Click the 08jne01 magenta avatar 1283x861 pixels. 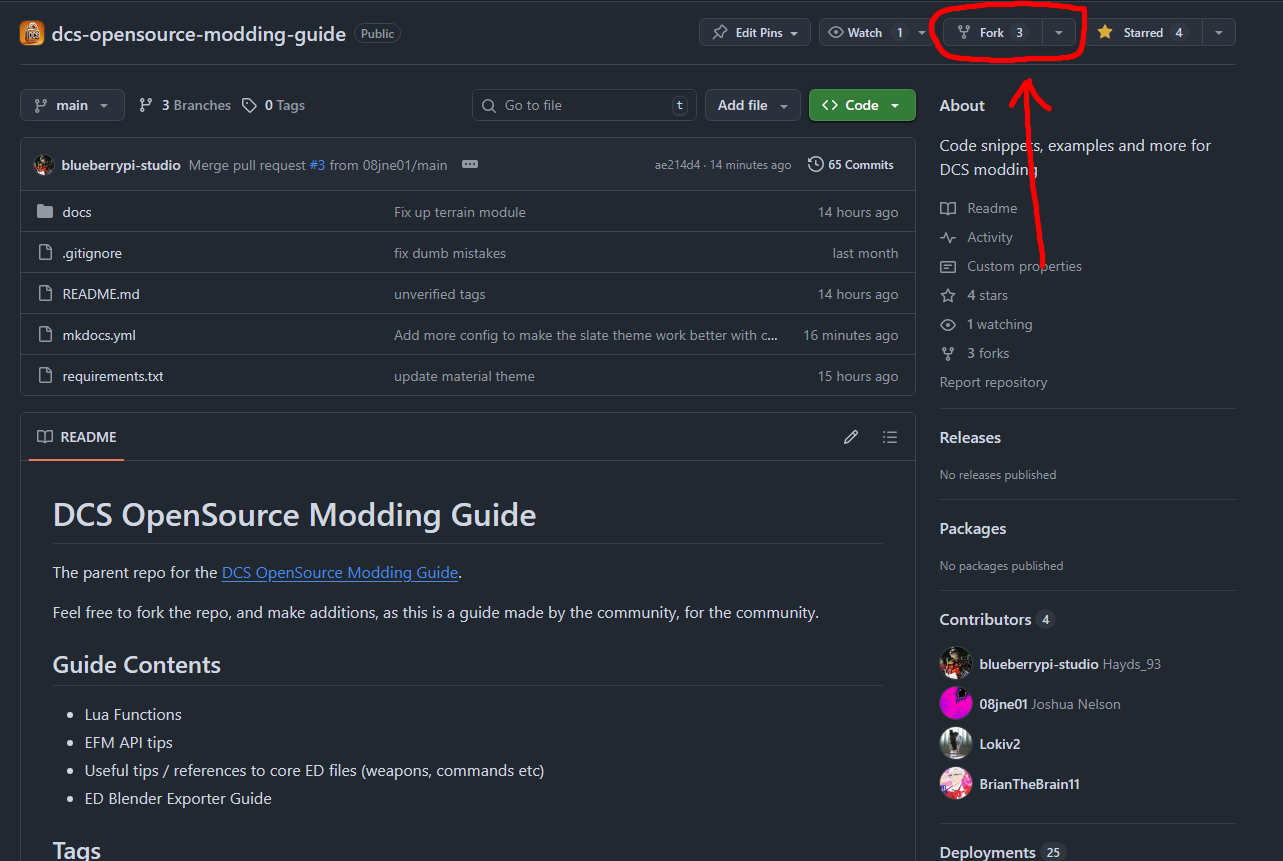click(x=956, y=703)
